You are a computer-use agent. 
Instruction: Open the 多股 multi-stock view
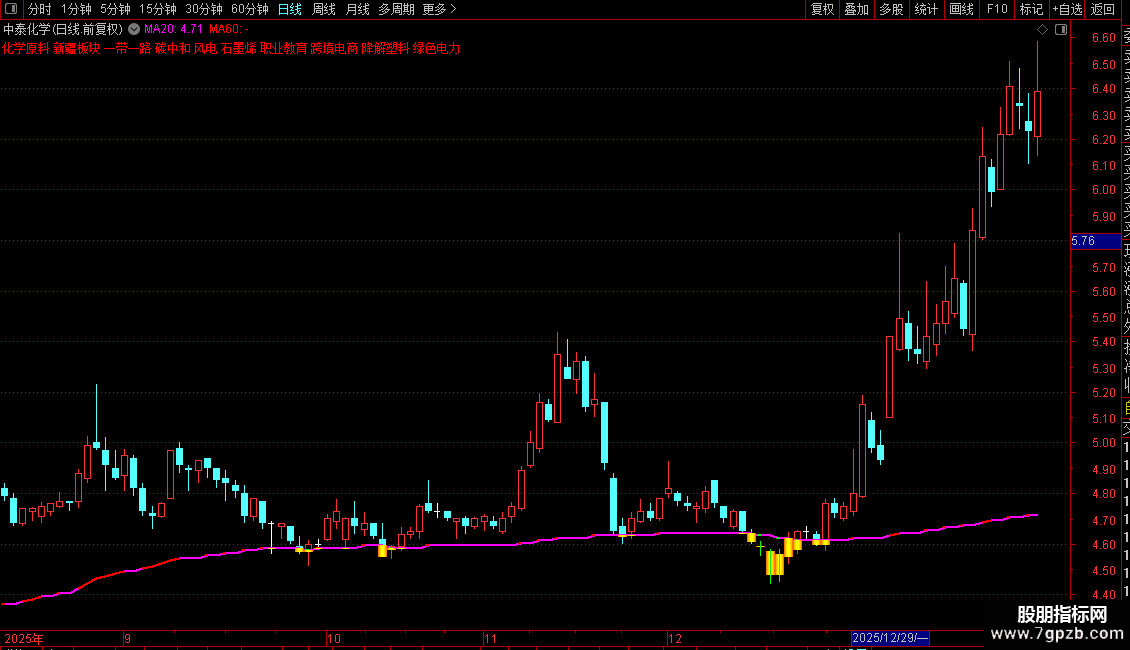point(891,9)
